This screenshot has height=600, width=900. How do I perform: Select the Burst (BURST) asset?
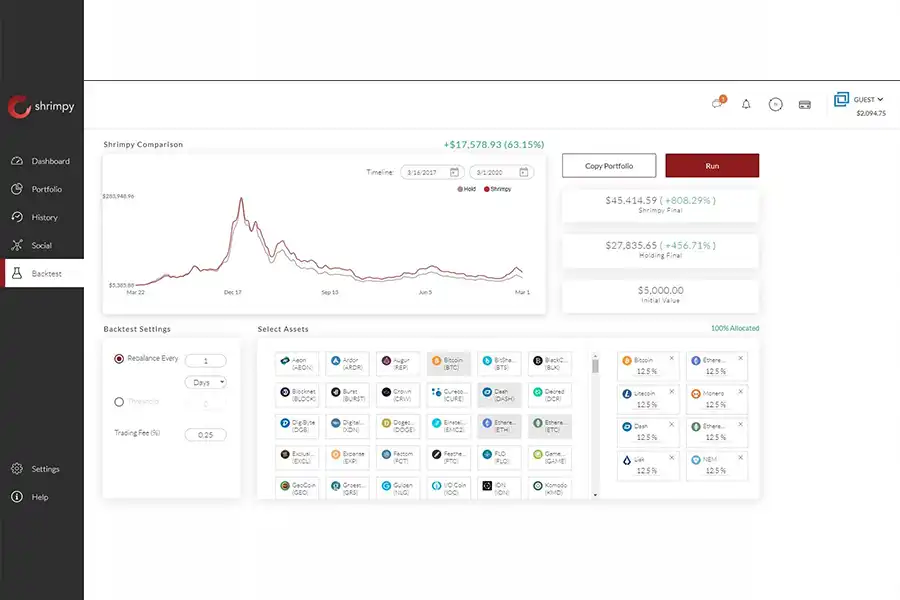click(348, 395)
